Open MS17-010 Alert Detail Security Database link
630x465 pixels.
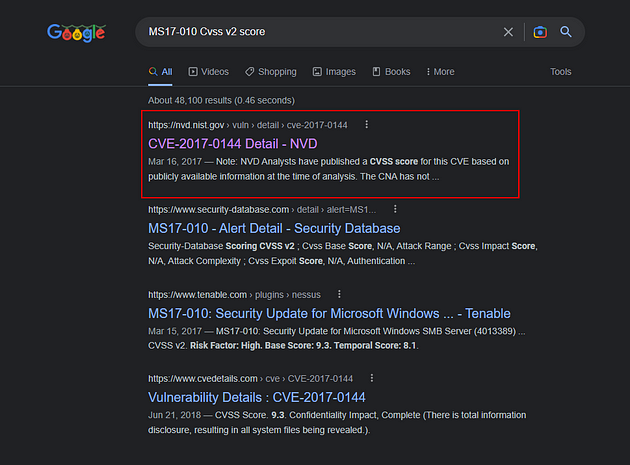click(x=274, y=228)
